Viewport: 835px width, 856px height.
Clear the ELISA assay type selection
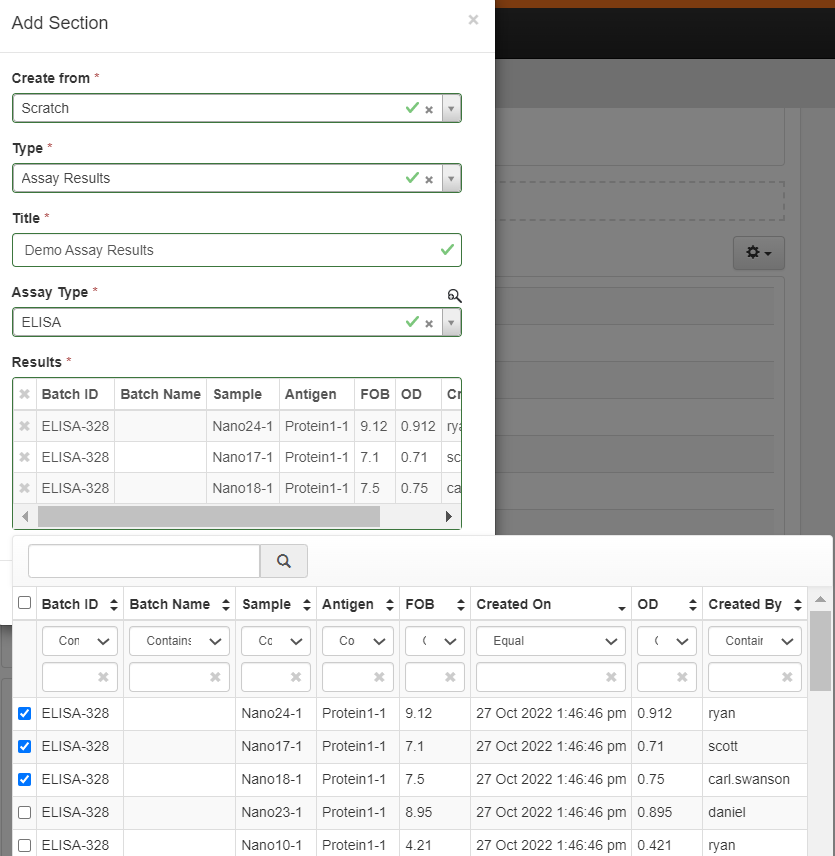429,323
